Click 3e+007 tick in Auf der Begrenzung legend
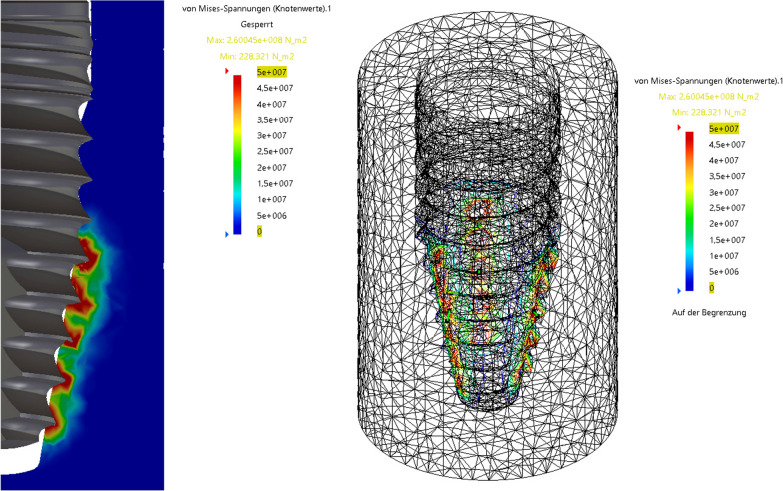 point(724,192)
